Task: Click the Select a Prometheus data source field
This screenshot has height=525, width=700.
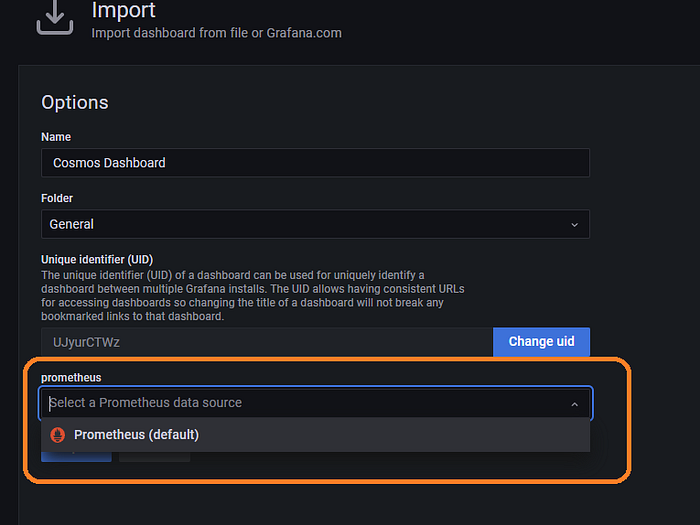Action: (315, 403)
